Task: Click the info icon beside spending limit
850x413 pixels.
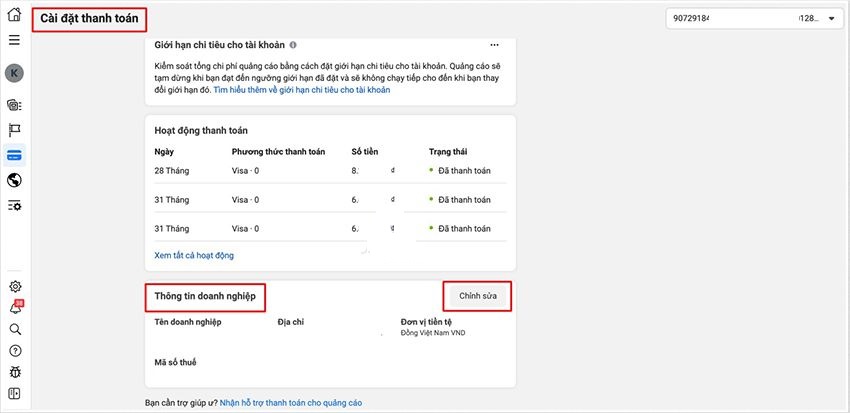Action: click(x=293, y=45)
